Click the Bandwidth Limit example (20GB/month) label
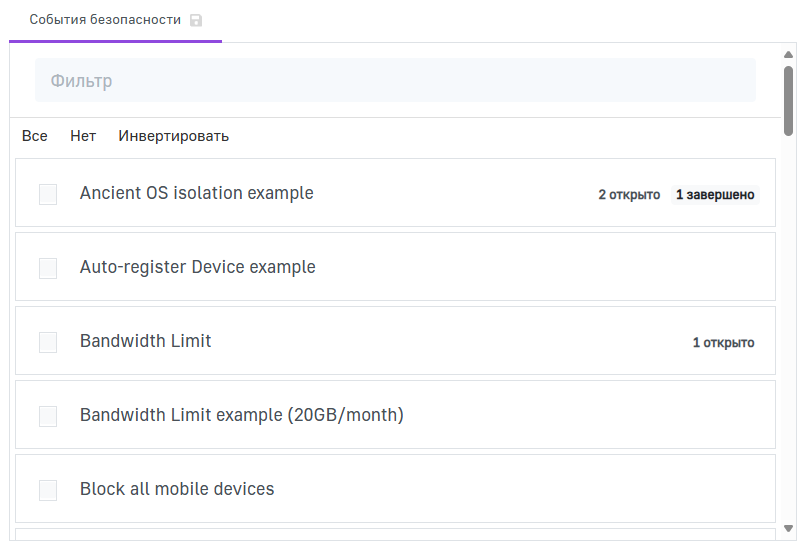The image size is (807, 553). point(241,415)
